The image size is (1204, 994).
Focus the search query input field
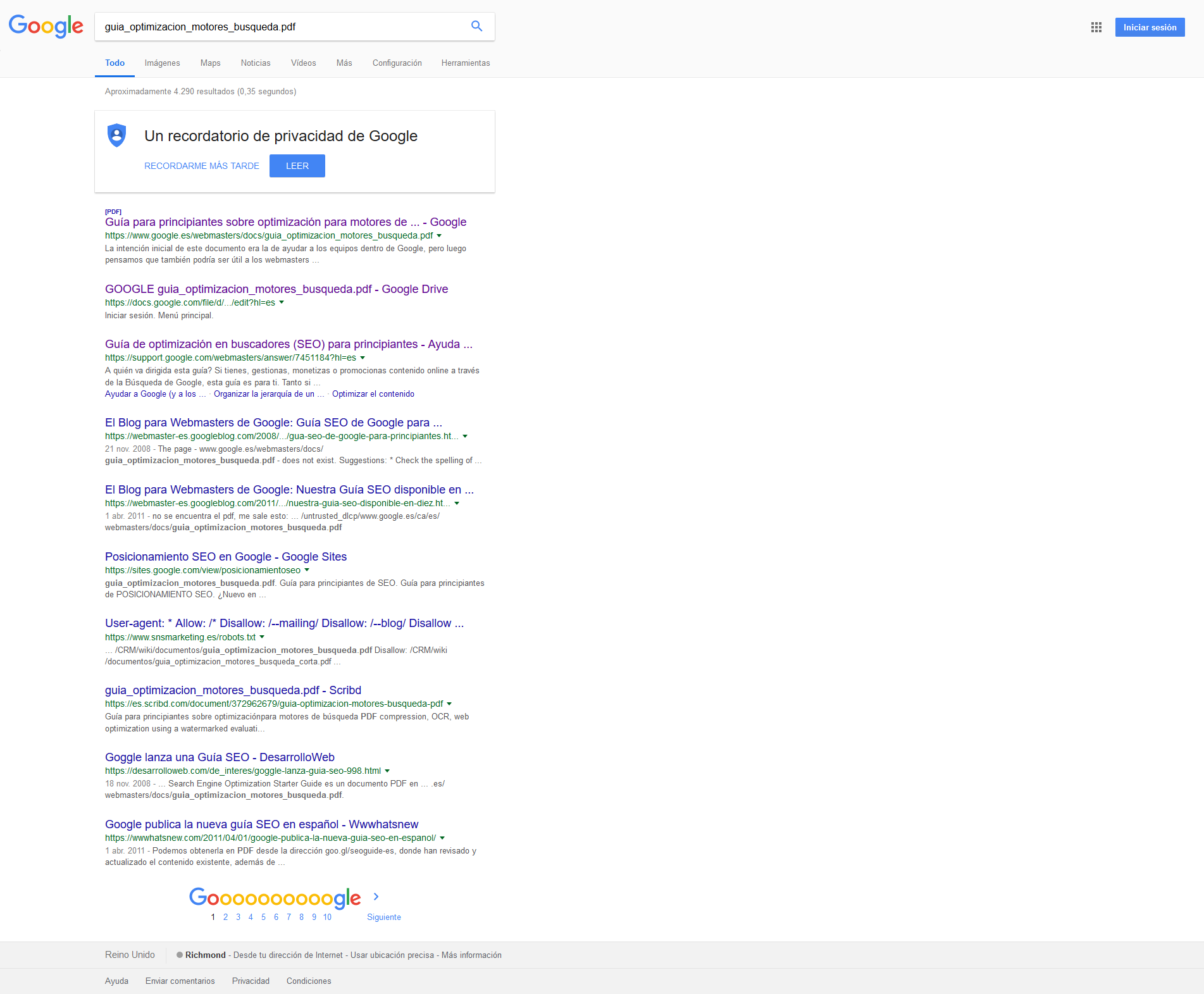282,27
